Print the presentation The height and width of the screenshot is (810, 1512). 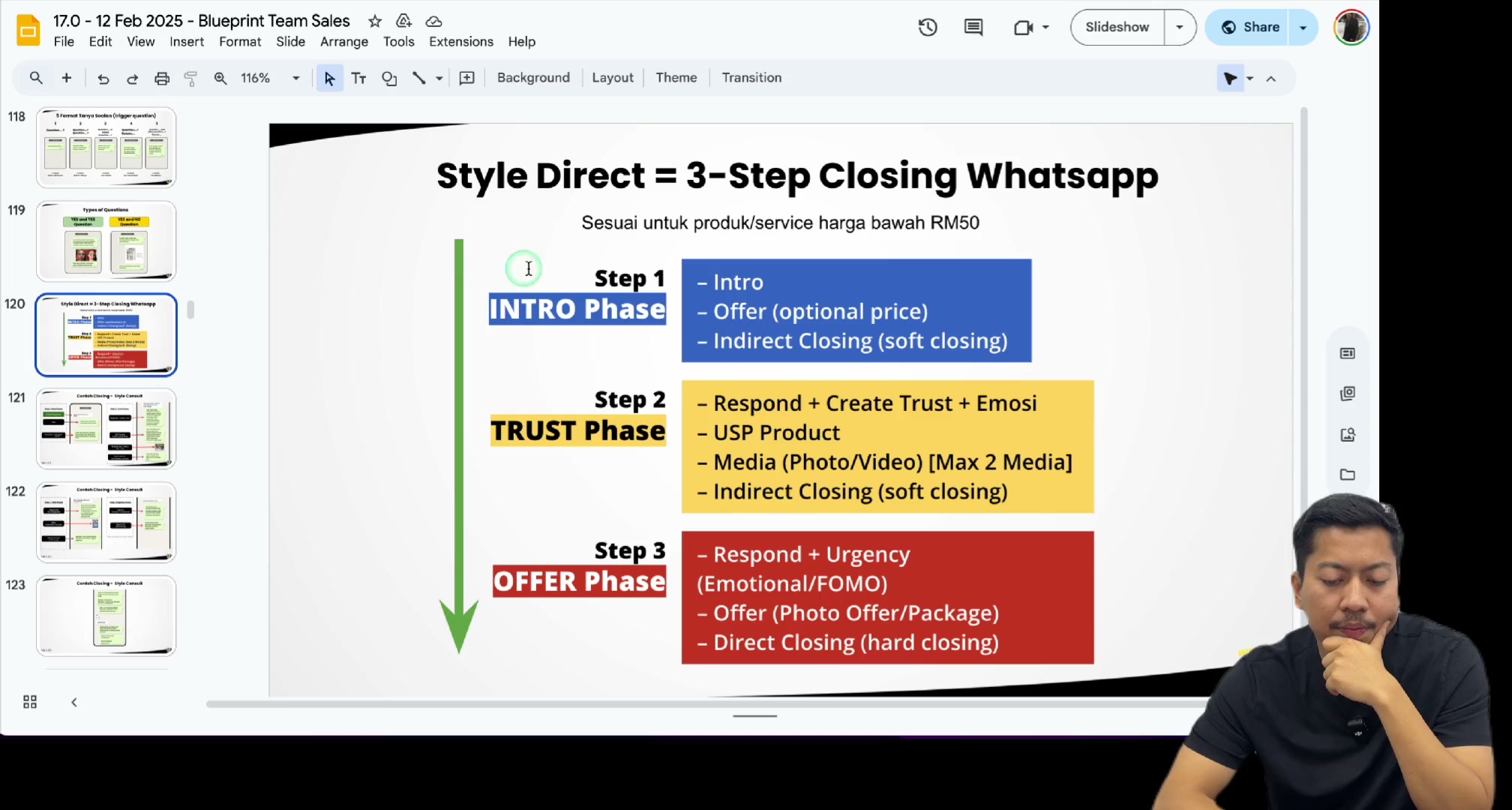pos(162,78)
